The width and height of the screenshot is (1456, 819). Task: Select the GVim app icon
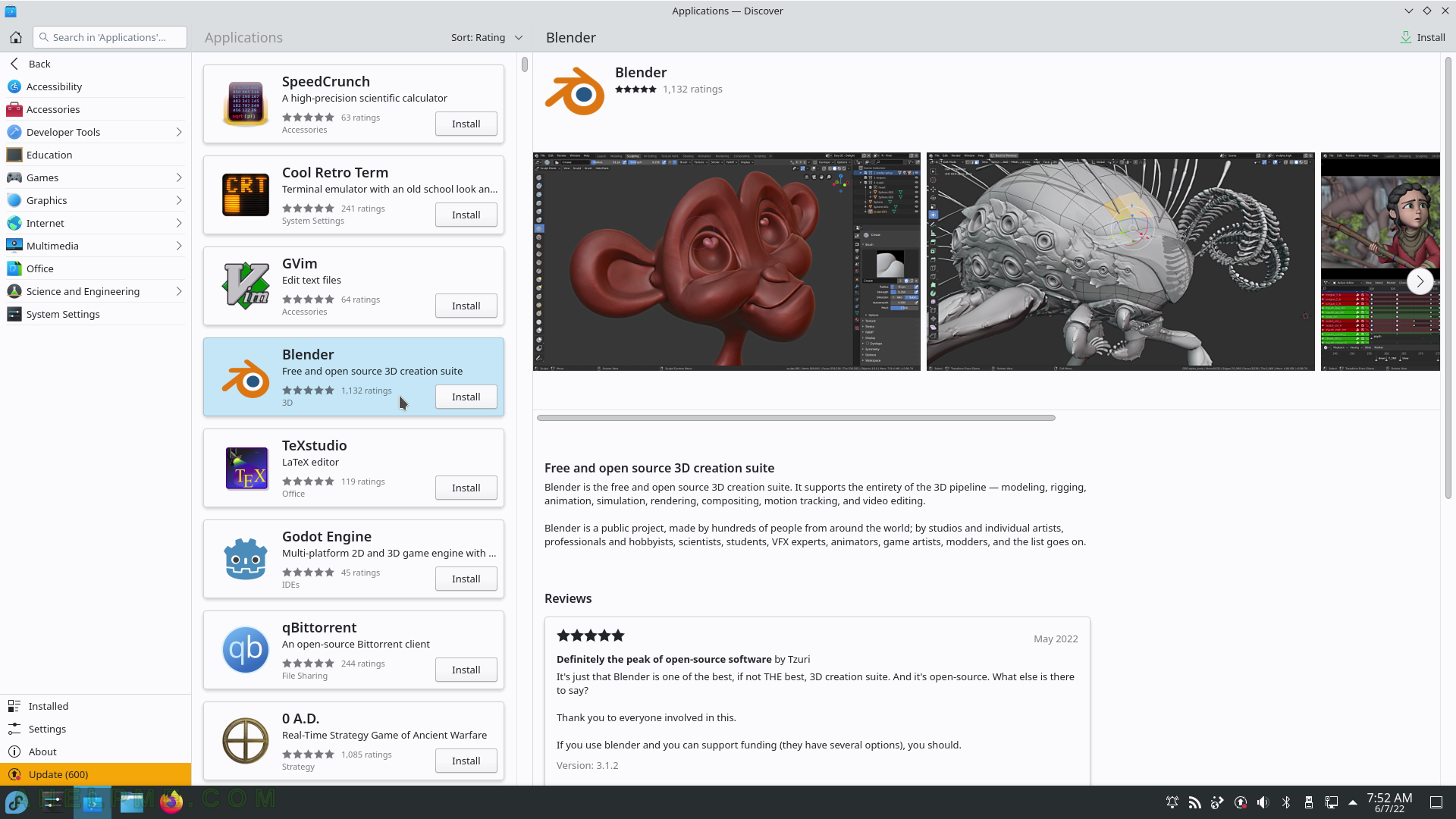(x=246, y=286)
